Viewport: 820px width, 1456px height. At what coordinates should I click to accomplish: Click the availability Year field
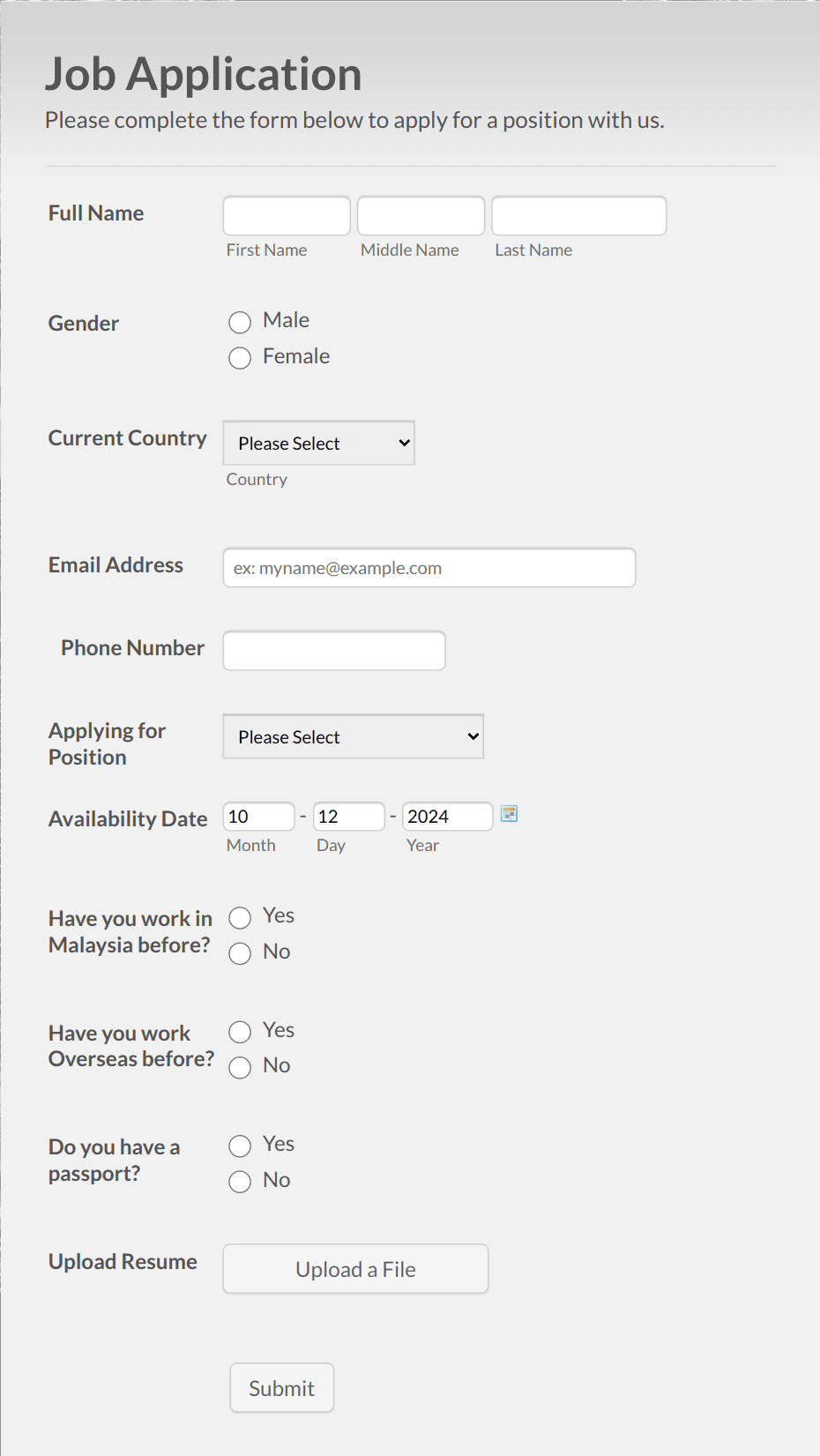pos(448,817)
